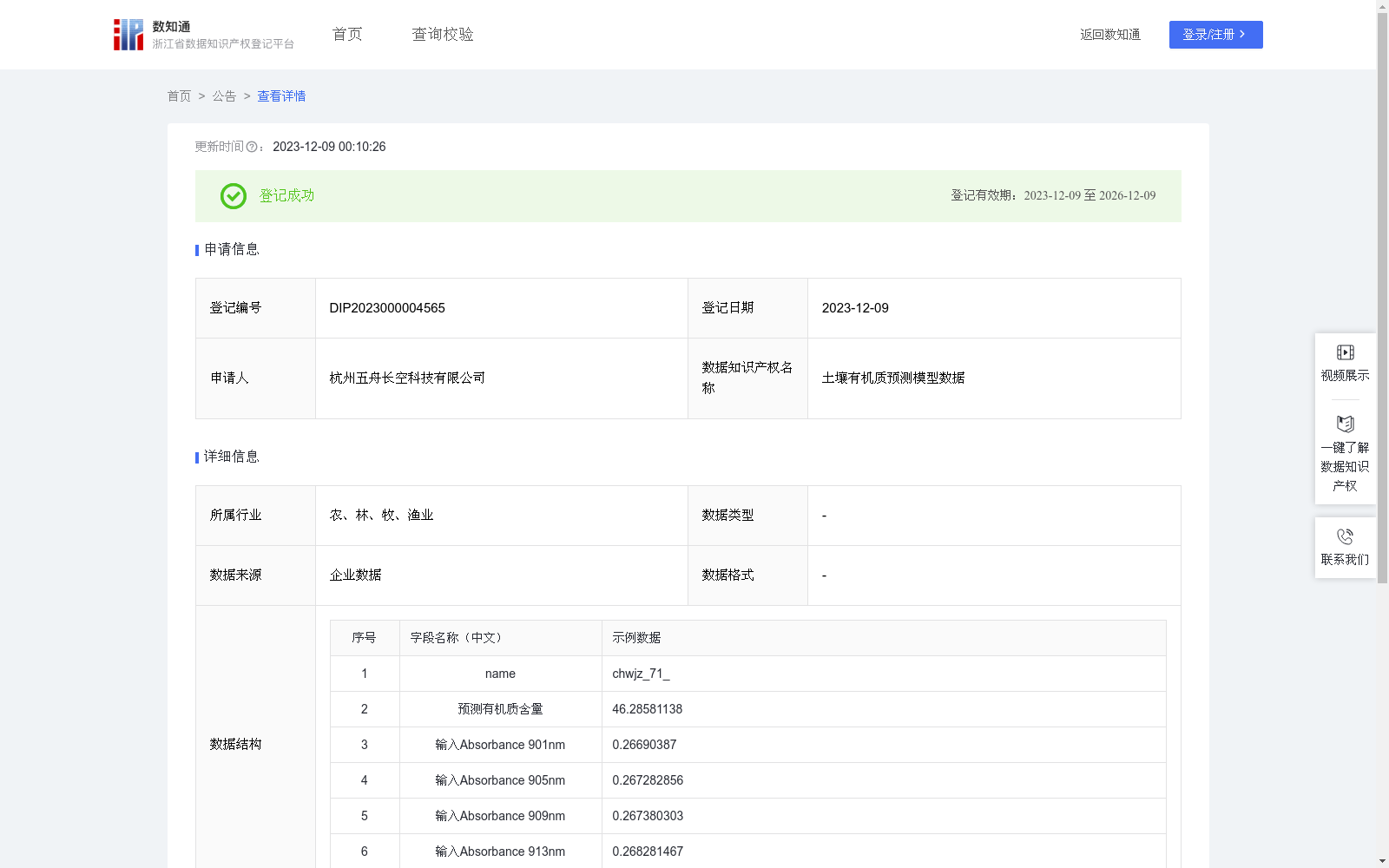Viewport: 1389px width, 868px height.
Task: Click 查看详情 breadcrumb item
Action: click(x=281, y=96)
